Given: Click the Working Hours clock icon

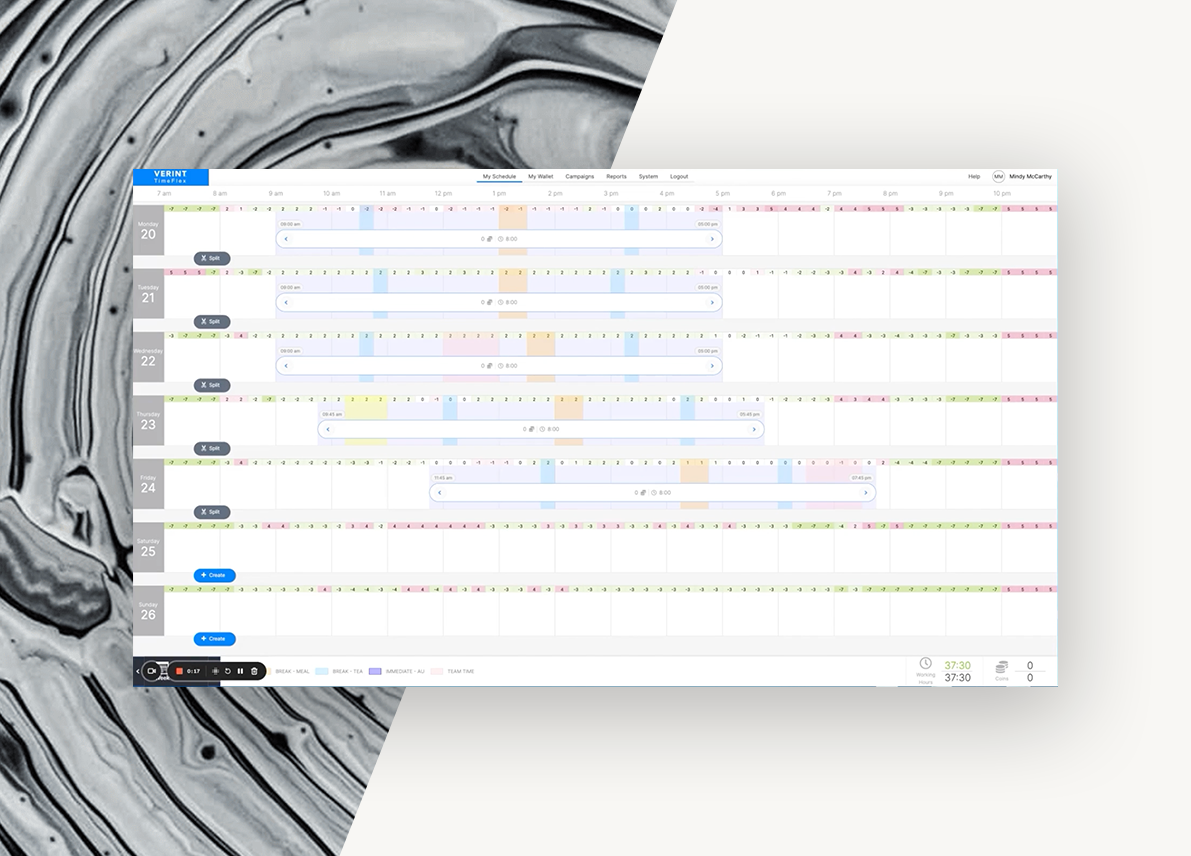Looking at the screenshot, I should pos(925,664).
